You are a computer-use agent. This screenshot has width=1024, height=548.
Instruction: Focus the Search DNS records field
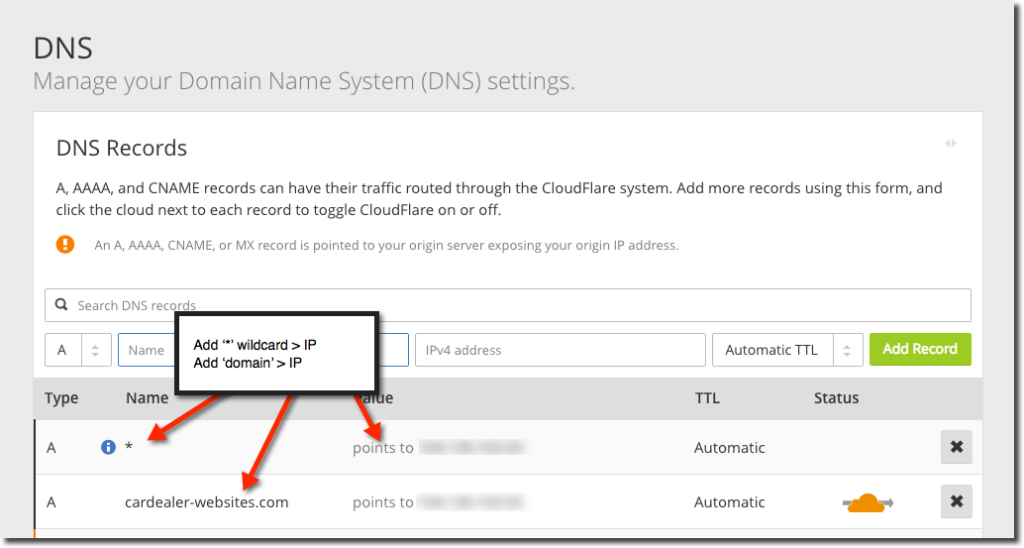[x=507, y=305]
